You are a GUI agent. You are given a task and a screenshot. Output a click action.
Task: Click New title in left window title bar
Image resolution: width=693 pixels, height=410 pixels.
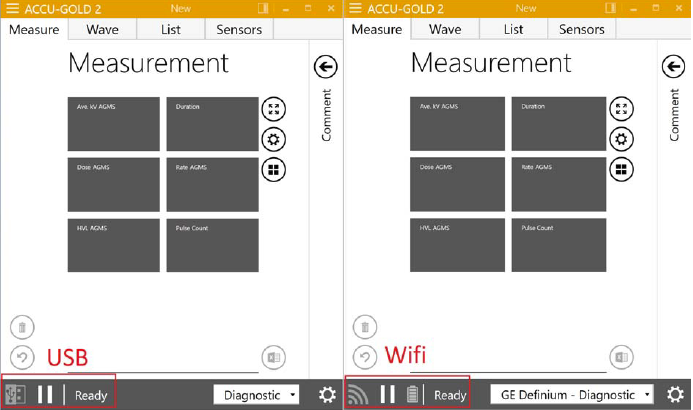(181, 8)
